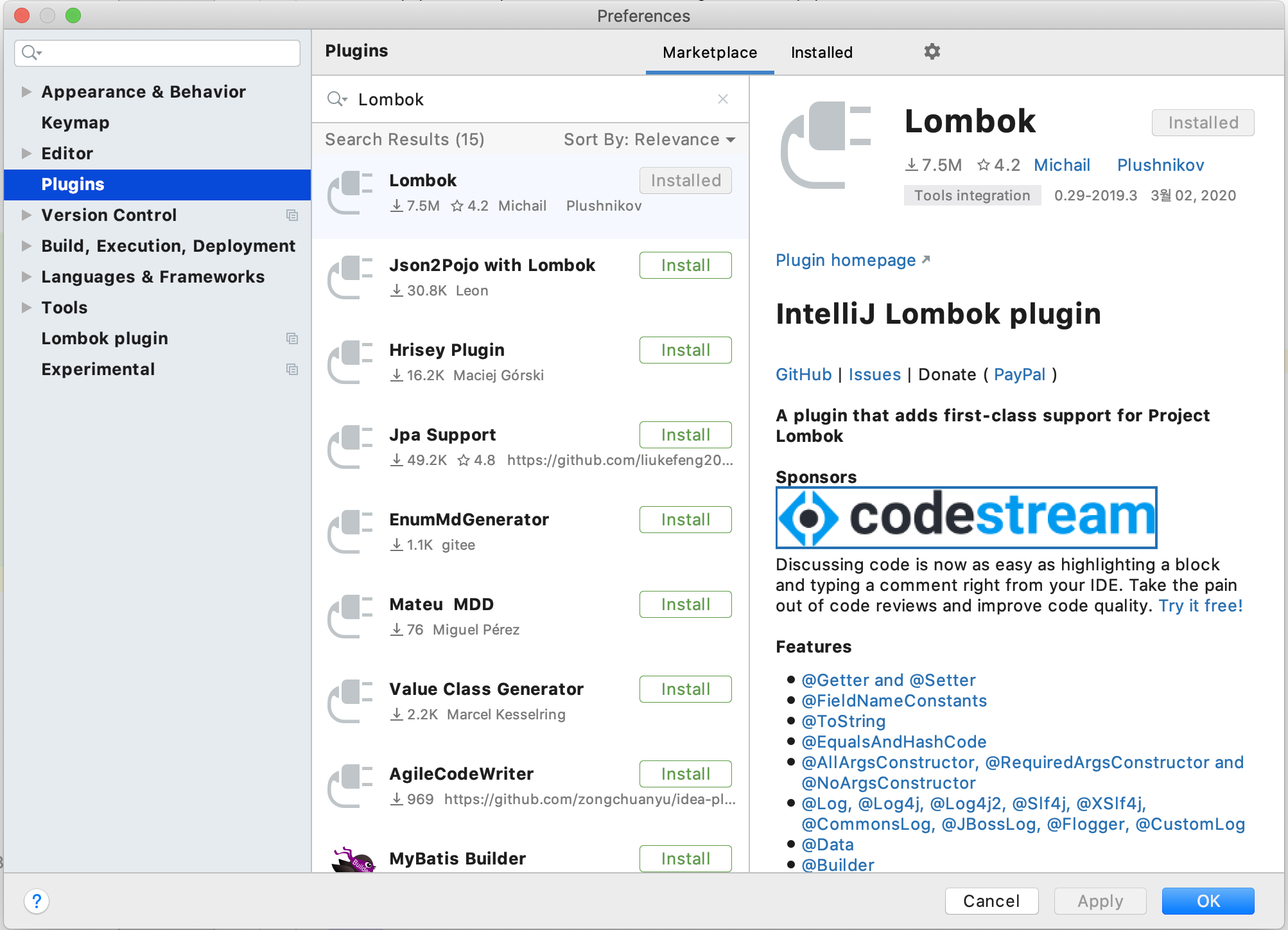Viewport: 1288px width, 930px height.
Task: Switch to the Installed tab
Action: point(821,53)
